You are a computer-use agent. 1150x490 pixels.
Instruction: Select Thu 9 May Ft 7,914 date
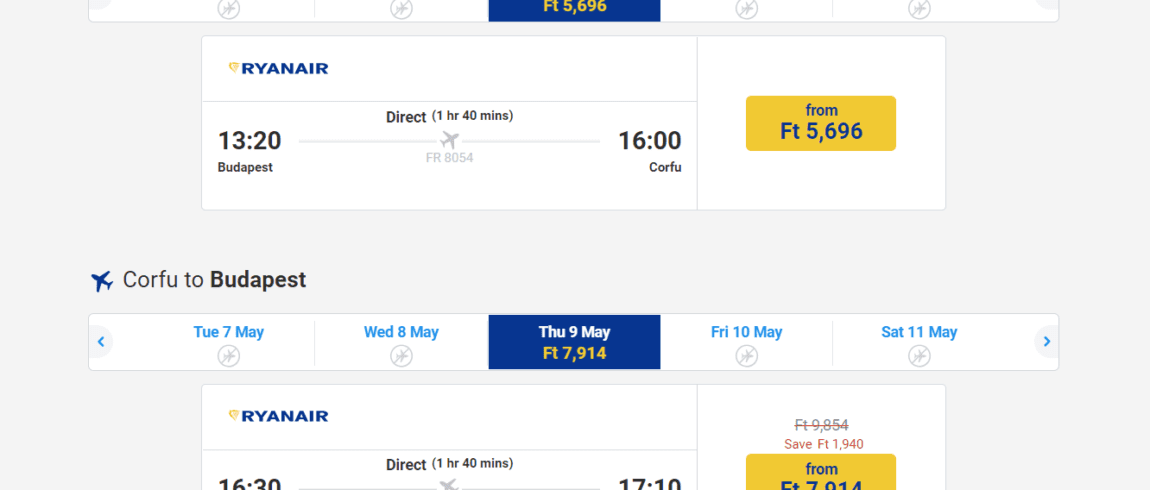click(574, 342)
